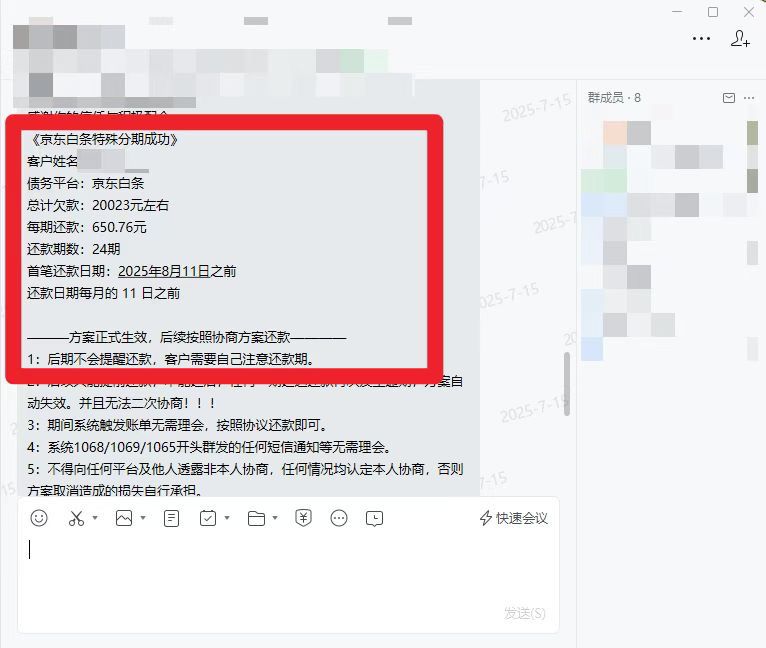Open the schedule task icon
Viewport: 766px width, 648px height.
[x=208, y=518]
